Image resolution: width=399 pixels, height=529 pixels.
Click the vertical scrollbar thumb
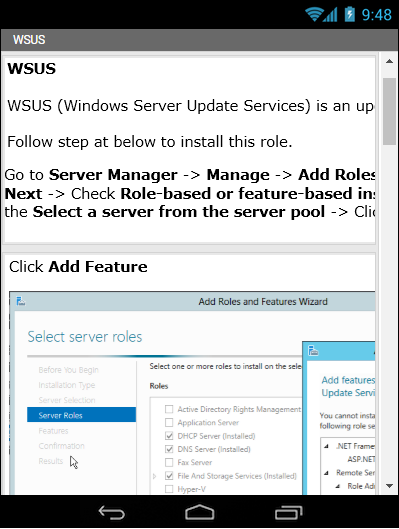click(x=390, y=111)
